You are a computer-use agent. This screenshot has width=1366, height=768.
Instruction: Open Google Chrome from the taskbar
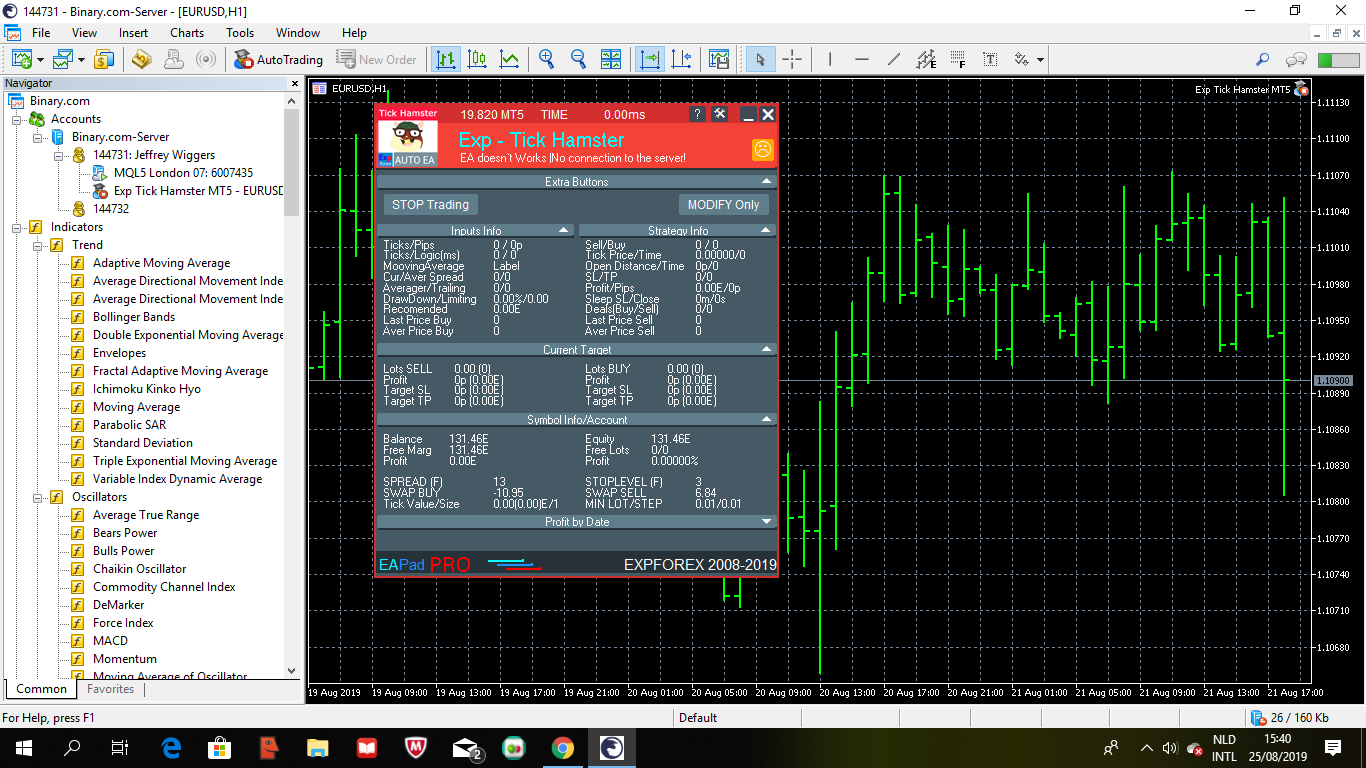(562, 747)
